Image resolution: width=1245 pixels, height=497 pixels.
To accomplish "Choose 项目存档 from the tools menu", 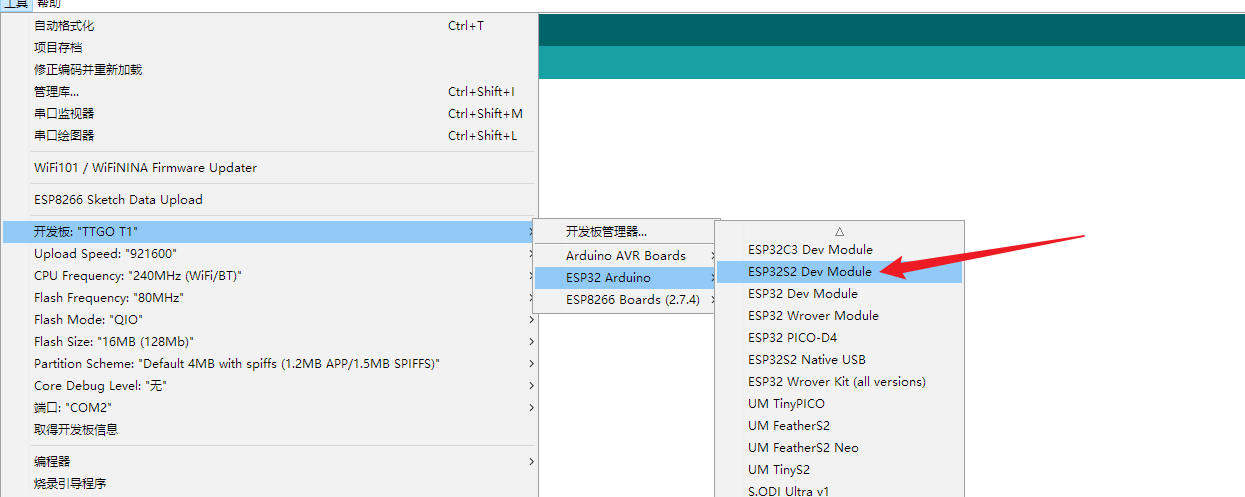I will [269, 48].
